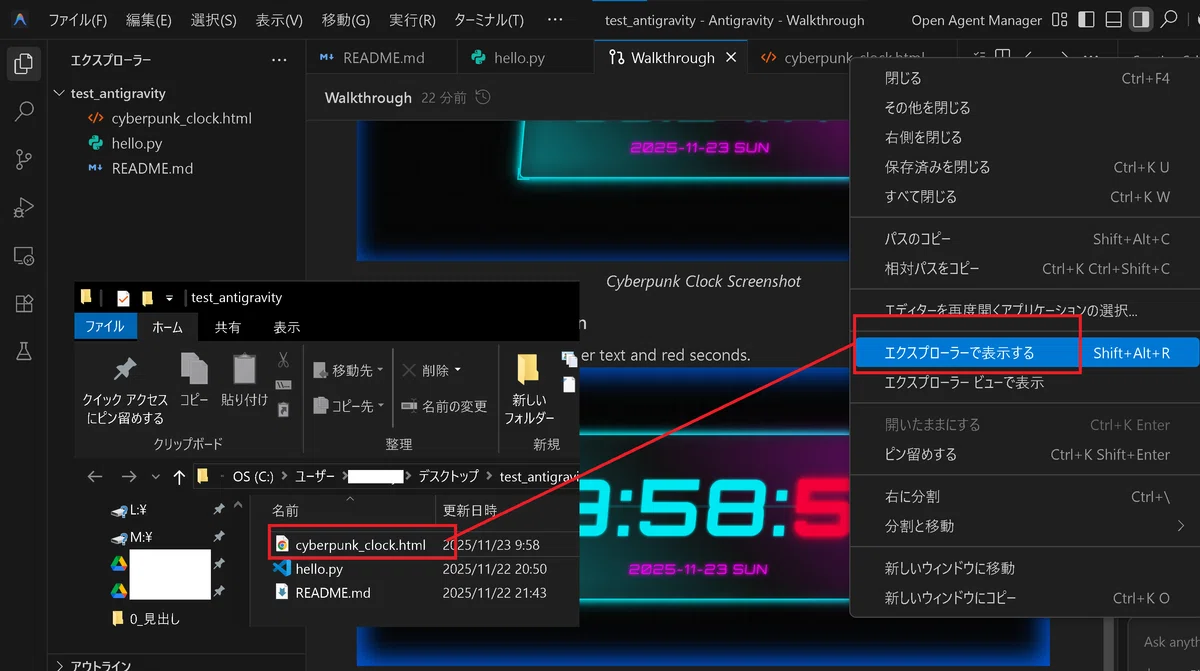Open the recent locations dropdown in File Explorer

coord(155,477)
